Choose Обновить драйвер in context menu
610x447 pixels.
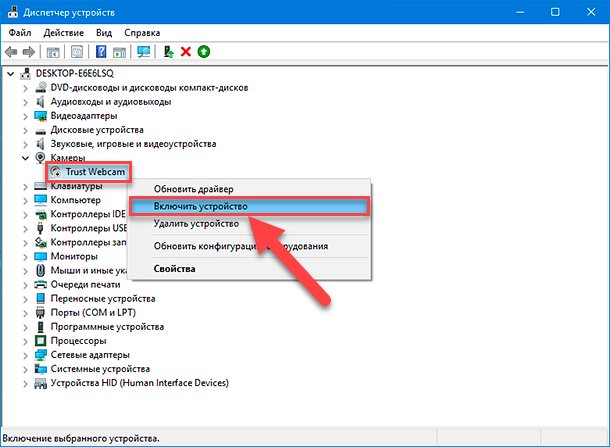(x=249, y=189)
